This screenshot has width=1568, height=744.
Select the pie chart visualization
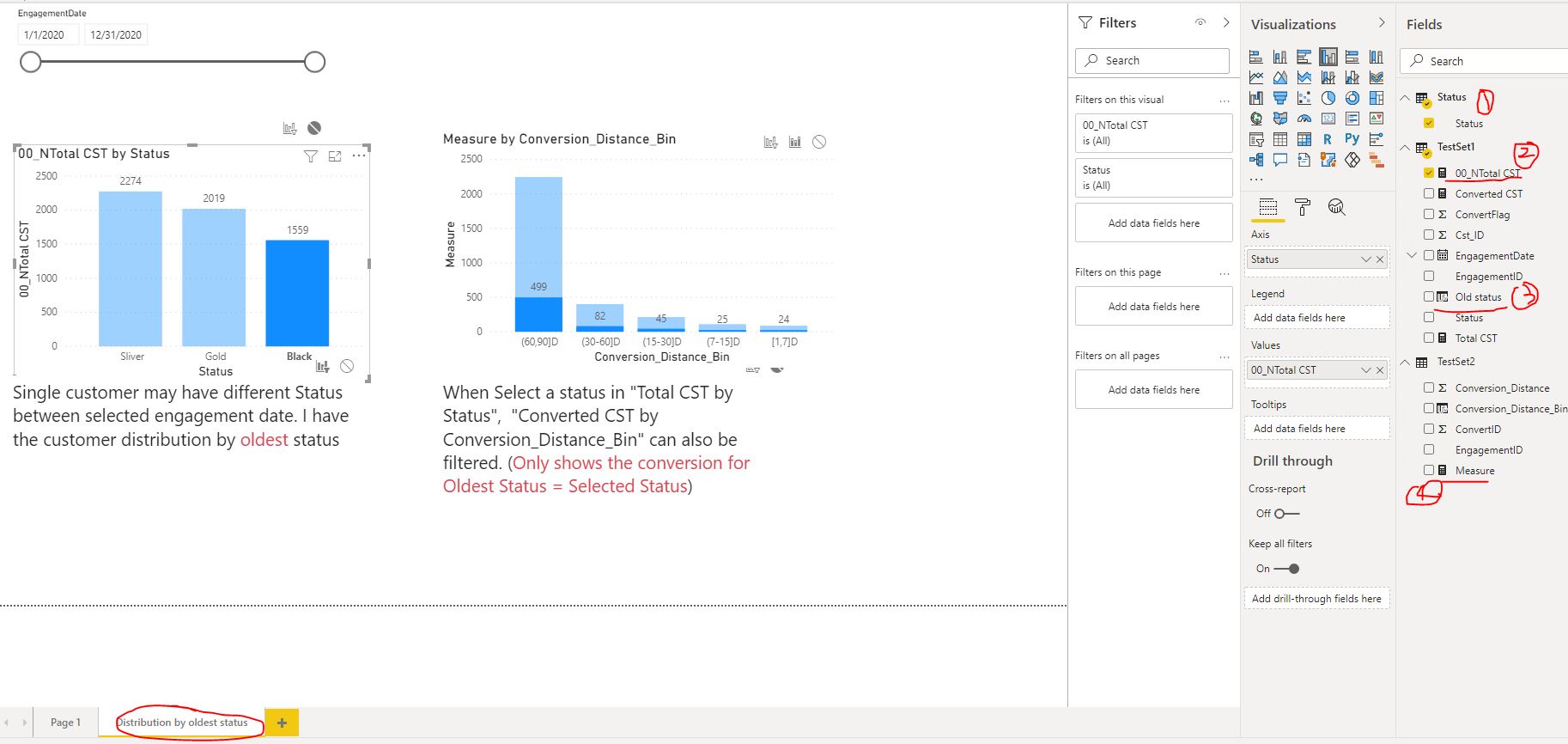pyautogui.click(x=1328, y=98)
